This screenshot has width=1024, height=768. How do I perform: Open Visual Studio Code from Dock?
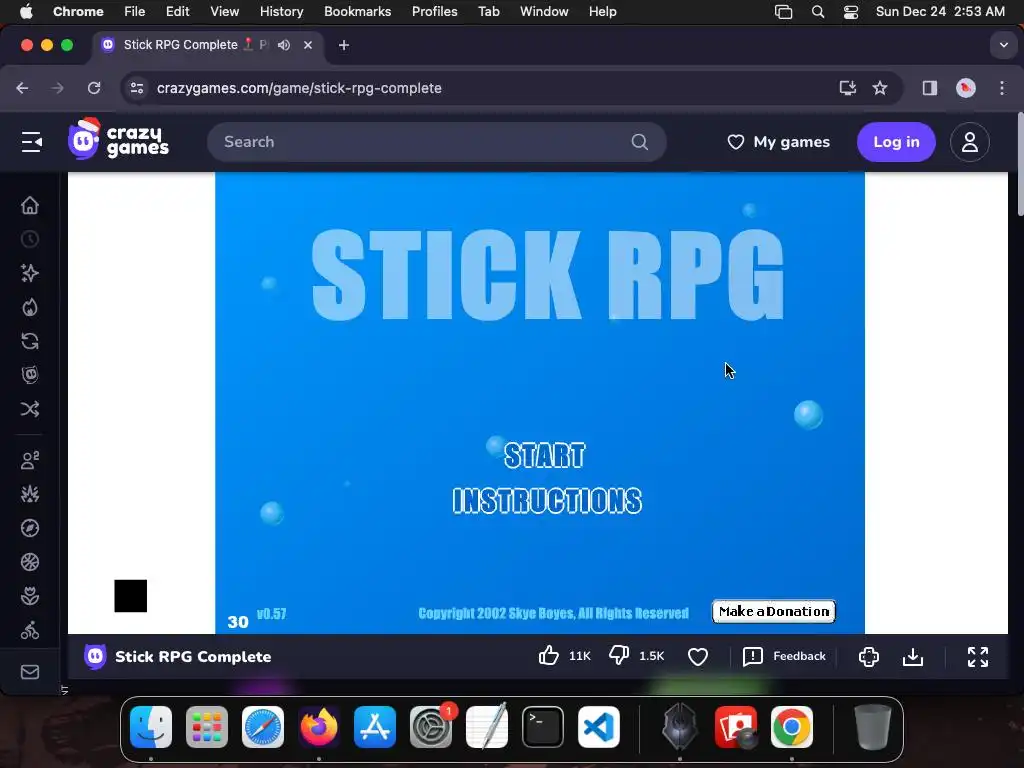(599, 727)
